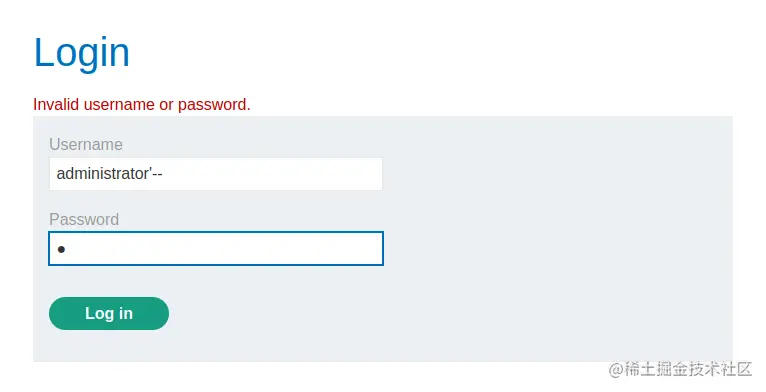The width and height of the screenshot is (766, 392).
Task: Focus the Username input field
Action: click(x=216, y=174)
